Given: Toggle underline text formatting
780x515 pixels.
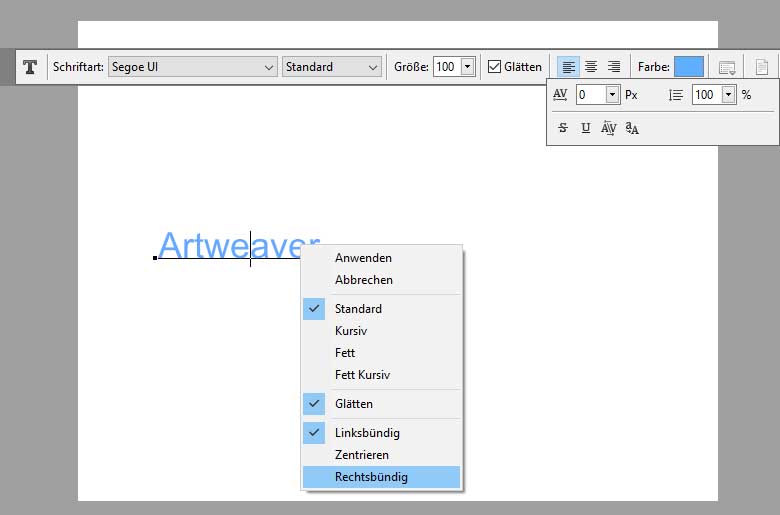Looking at the screenshot, I should click(x=585, y=128).
